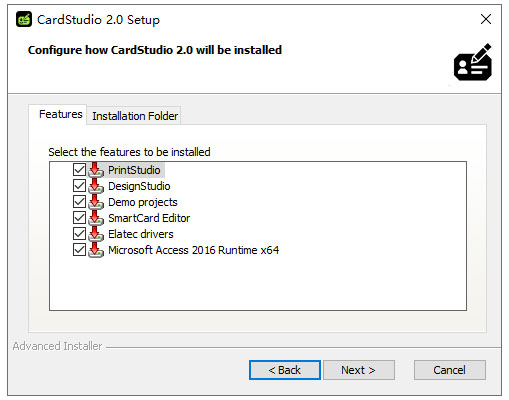
Task: Select the Features tab
Action: pos(60,114)
